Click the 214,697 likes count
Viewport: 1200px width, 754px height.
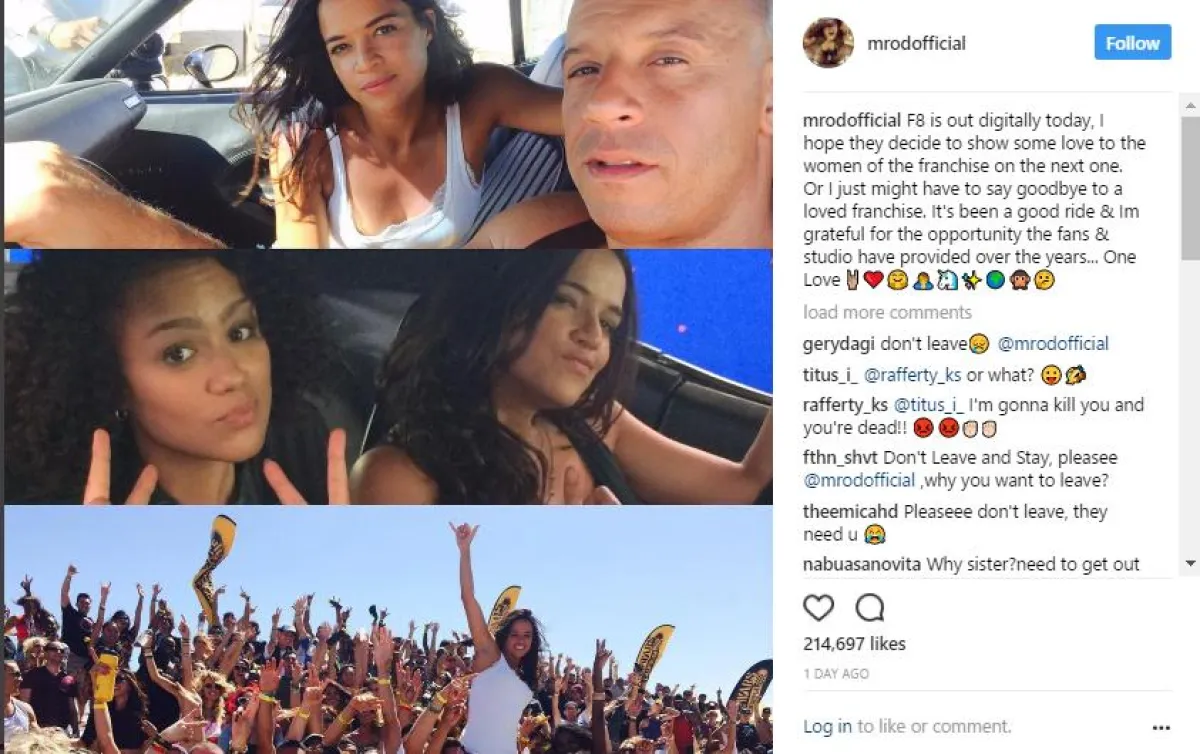click(x=854, y=644)
